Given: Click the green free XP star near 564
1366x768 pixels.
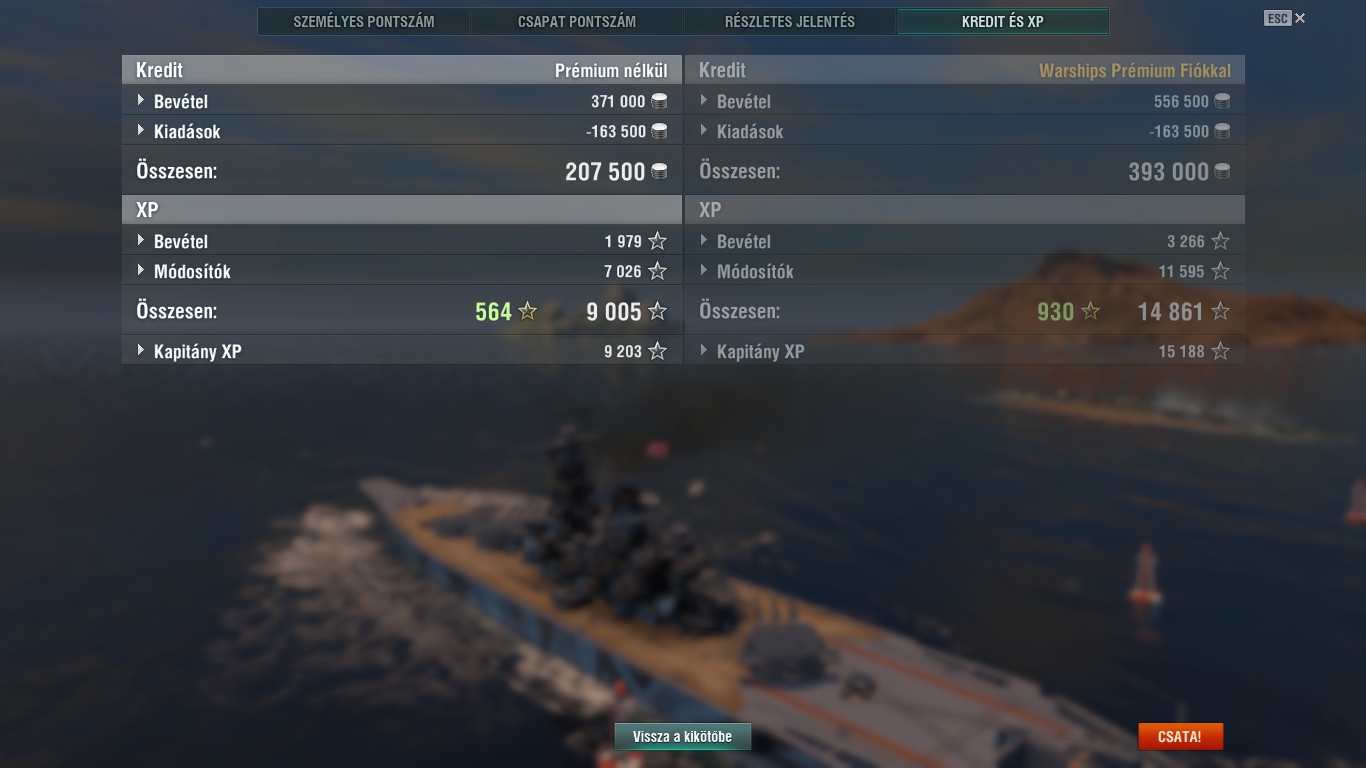Looking at the screenshot, I should [528, 311].
